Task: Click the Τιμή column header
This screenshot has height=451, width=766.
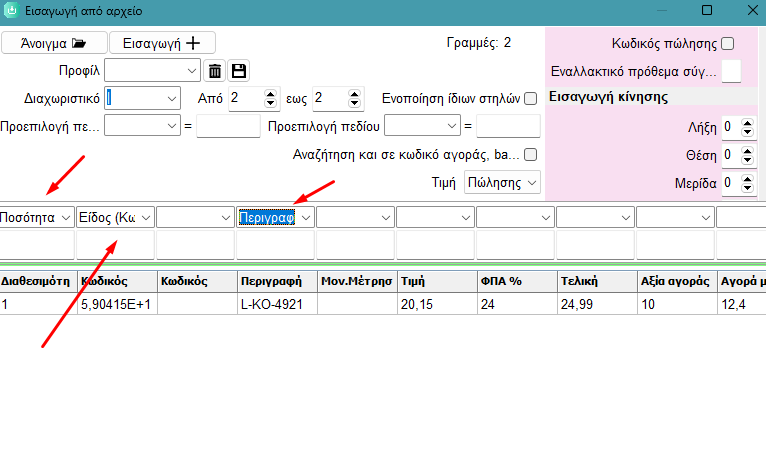Action: coord(437,281)
